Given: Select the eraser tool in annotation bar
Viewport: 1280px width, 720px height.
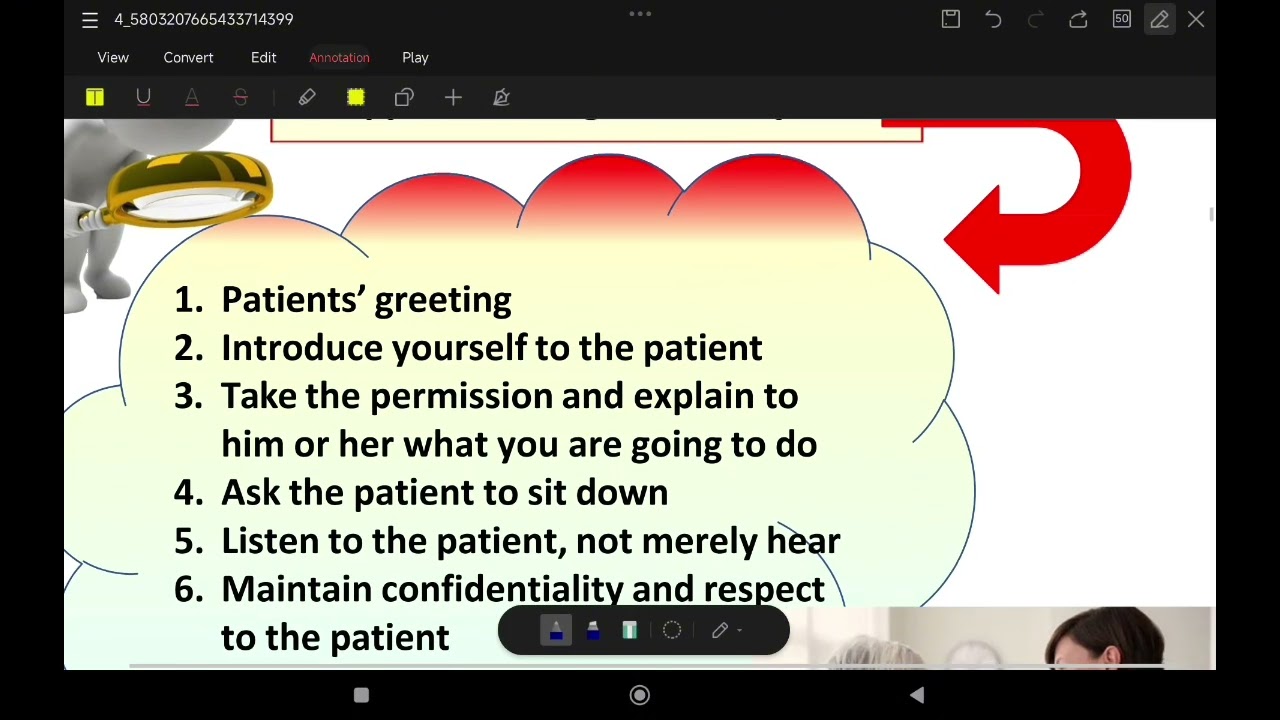Looking at the screenshot, I should click(x=307, y=97).
